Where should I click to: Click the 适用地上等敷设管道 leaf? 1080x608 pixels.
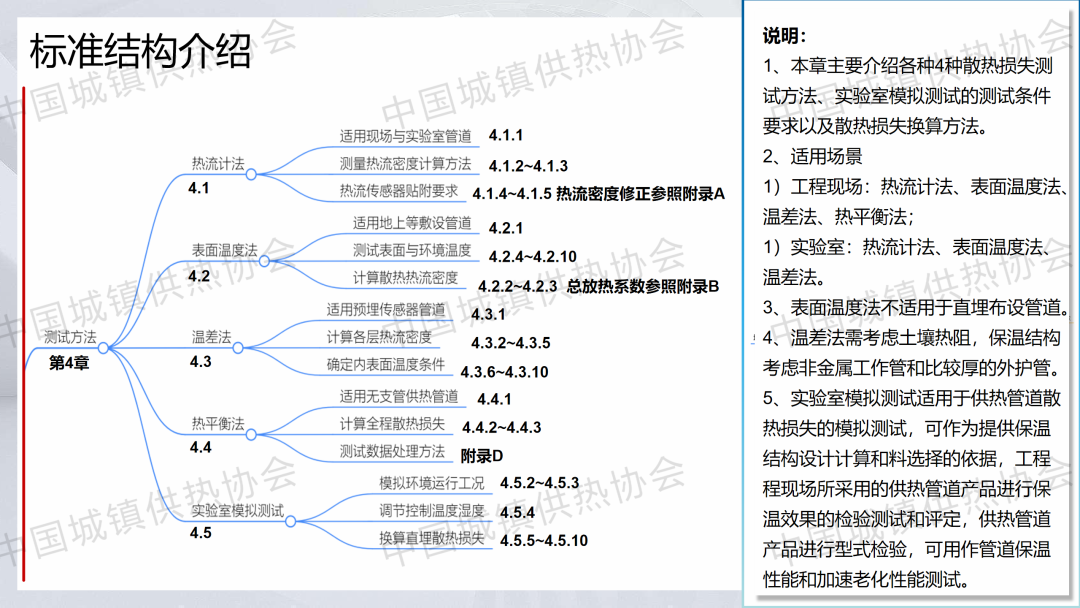click(x=411, y=223)
